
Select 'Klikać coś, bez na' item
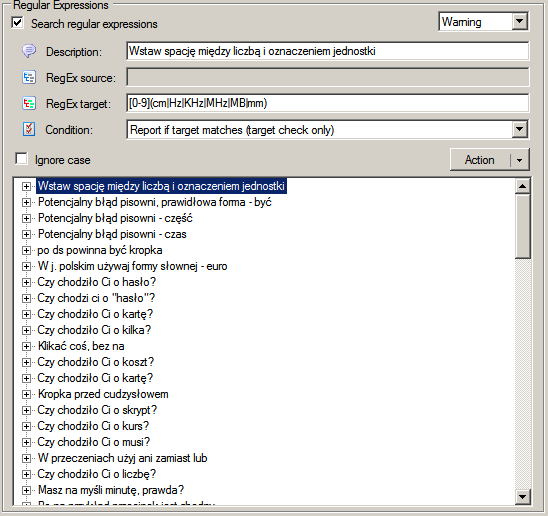[81, 346]
